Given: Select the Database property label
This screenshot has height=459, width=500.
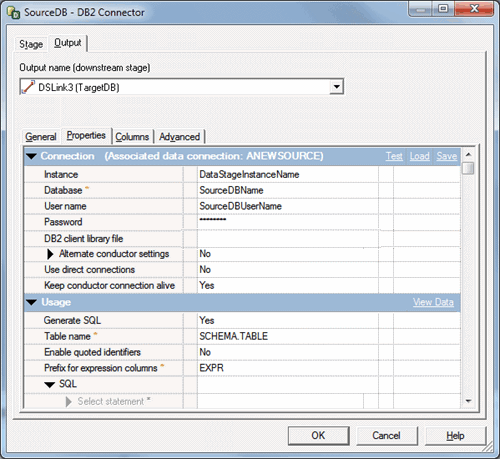Looking at the screenshot, I should tap(63, 190).
